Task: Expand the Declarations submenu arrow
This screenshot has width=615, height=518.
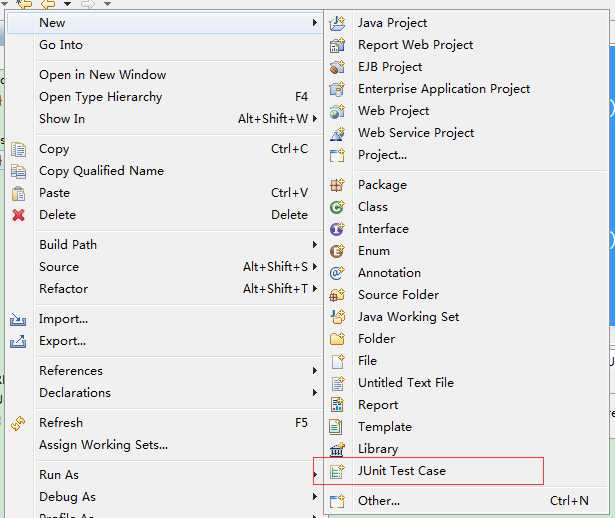Action: pos(315,393)
